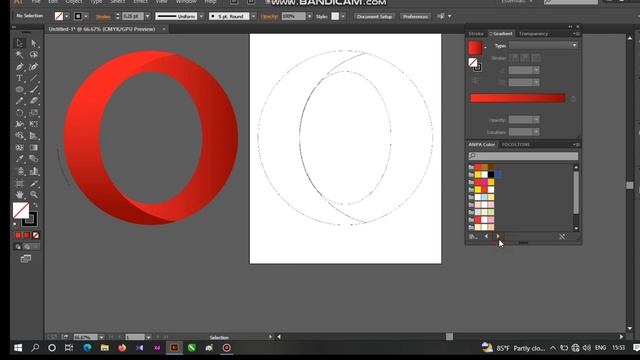Click the red gradient fill thumbnail

pos(475,48)
